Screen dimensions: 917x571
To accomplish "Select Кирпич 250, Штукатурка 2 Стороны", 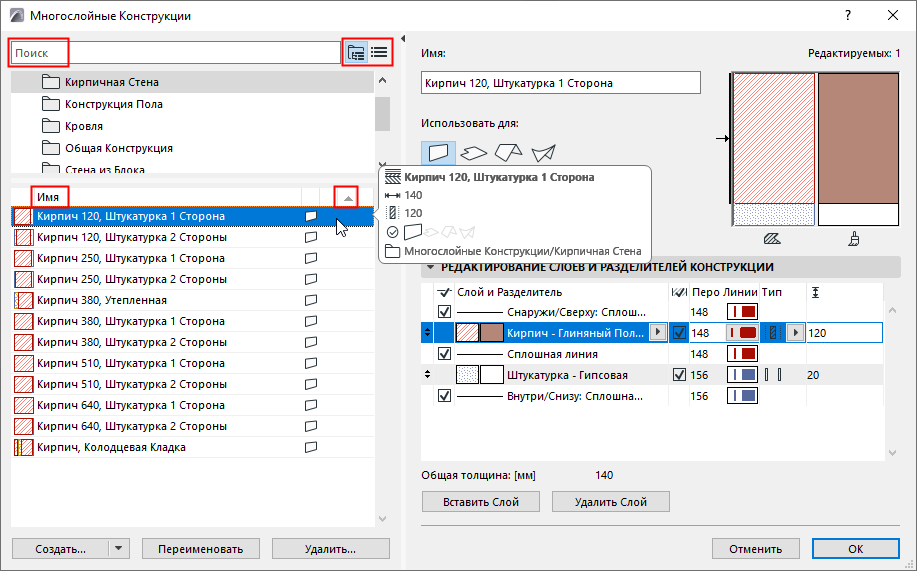I will click(192, 279).
